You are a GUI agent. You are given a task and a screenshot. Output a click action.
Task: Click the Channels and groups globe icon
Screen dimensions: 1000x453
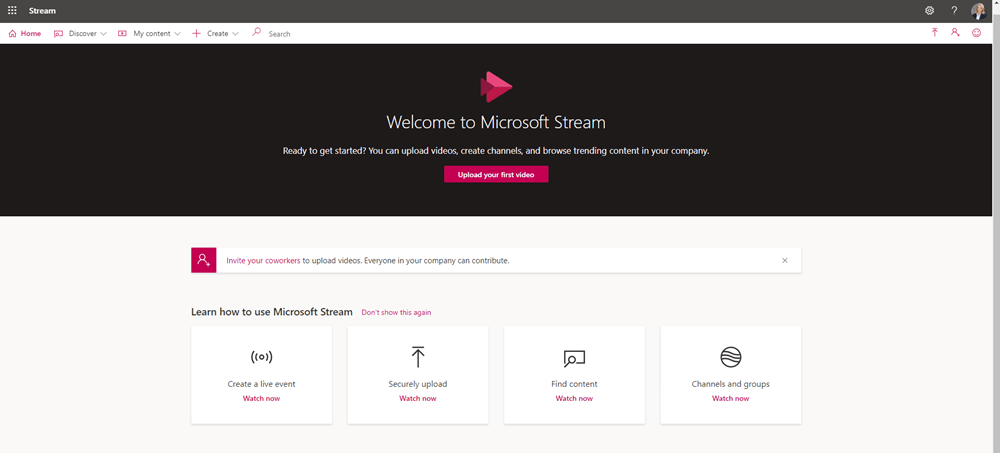pyautogui.click(x=731, y=357)
